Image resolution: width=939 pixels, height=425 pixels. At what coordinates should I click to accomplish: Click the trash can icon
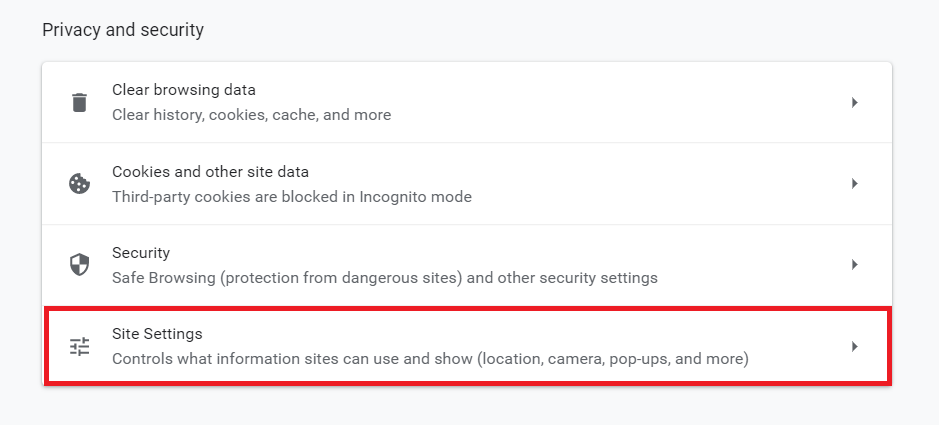[x=79, y=102]
